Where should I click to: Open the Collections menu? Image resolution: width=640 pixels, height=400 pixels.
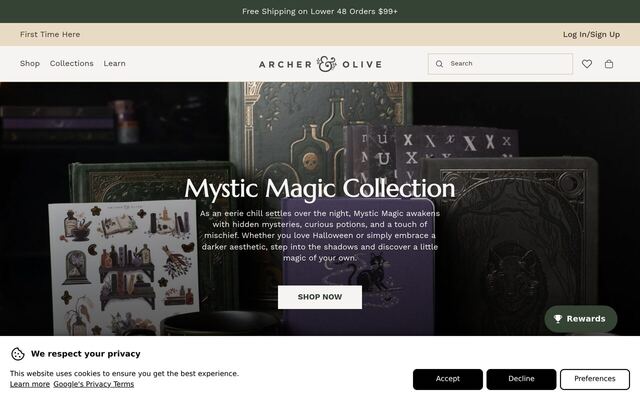71,63
